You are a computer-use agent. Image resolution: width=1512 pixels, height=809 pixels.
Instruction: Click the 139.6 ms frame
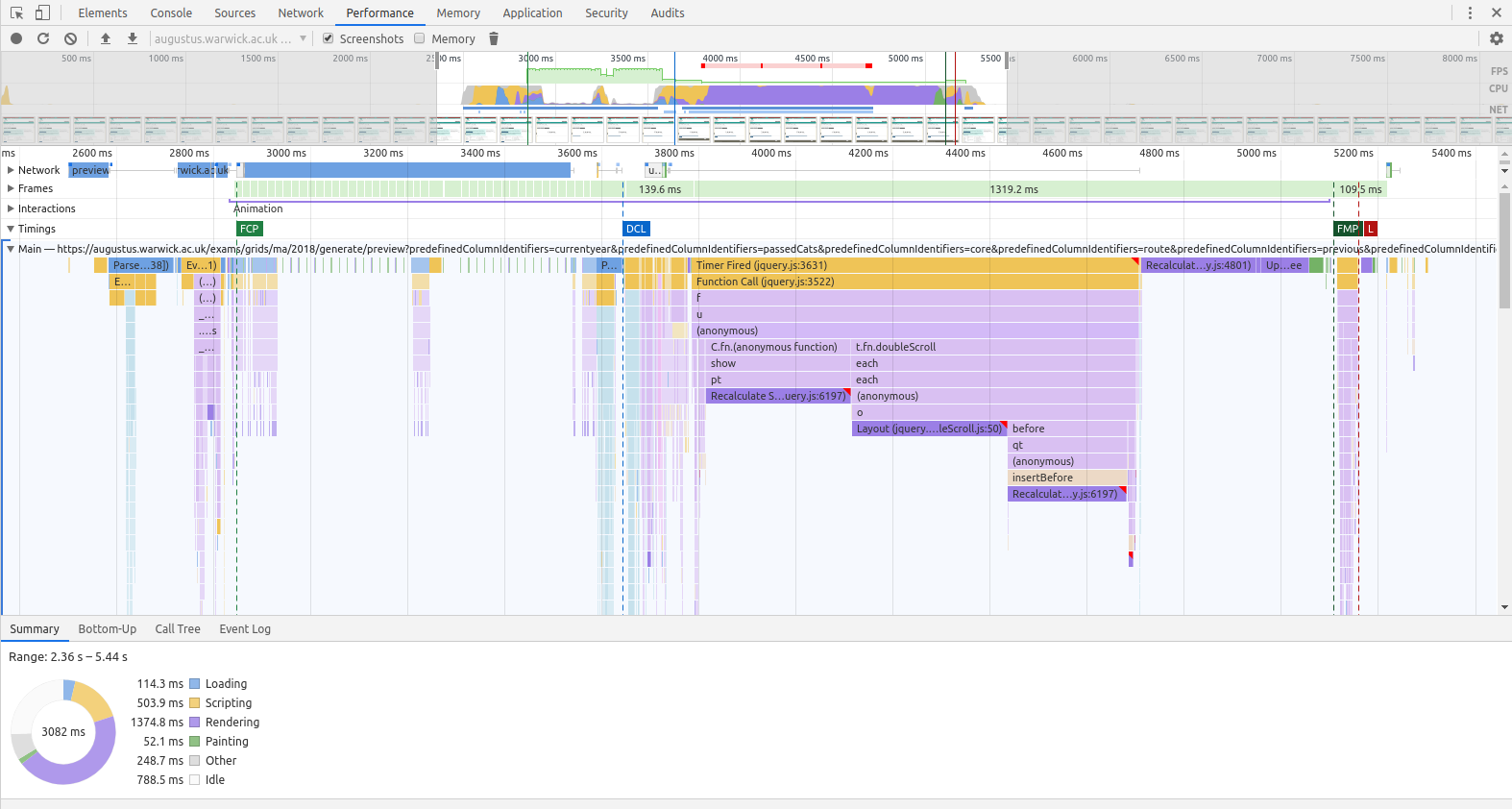tap(659, 189)
